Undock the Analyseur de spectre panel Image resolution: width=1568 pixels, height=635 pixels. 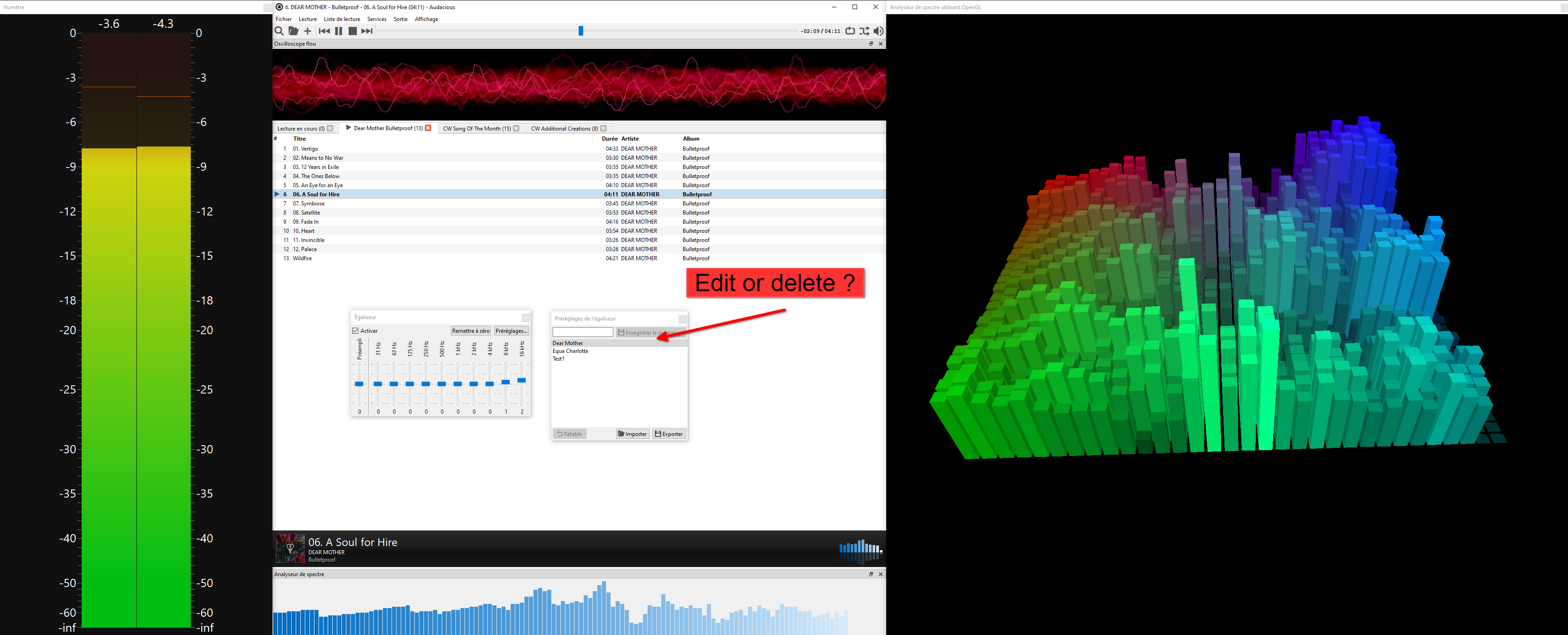tap(870, 574)
